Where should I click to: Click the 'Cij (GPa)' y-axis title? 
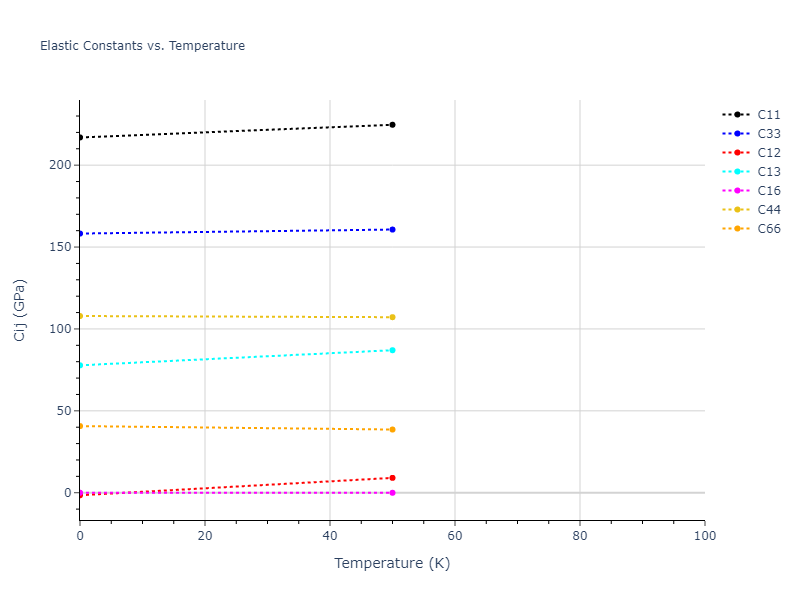click(x=20, y=310)
